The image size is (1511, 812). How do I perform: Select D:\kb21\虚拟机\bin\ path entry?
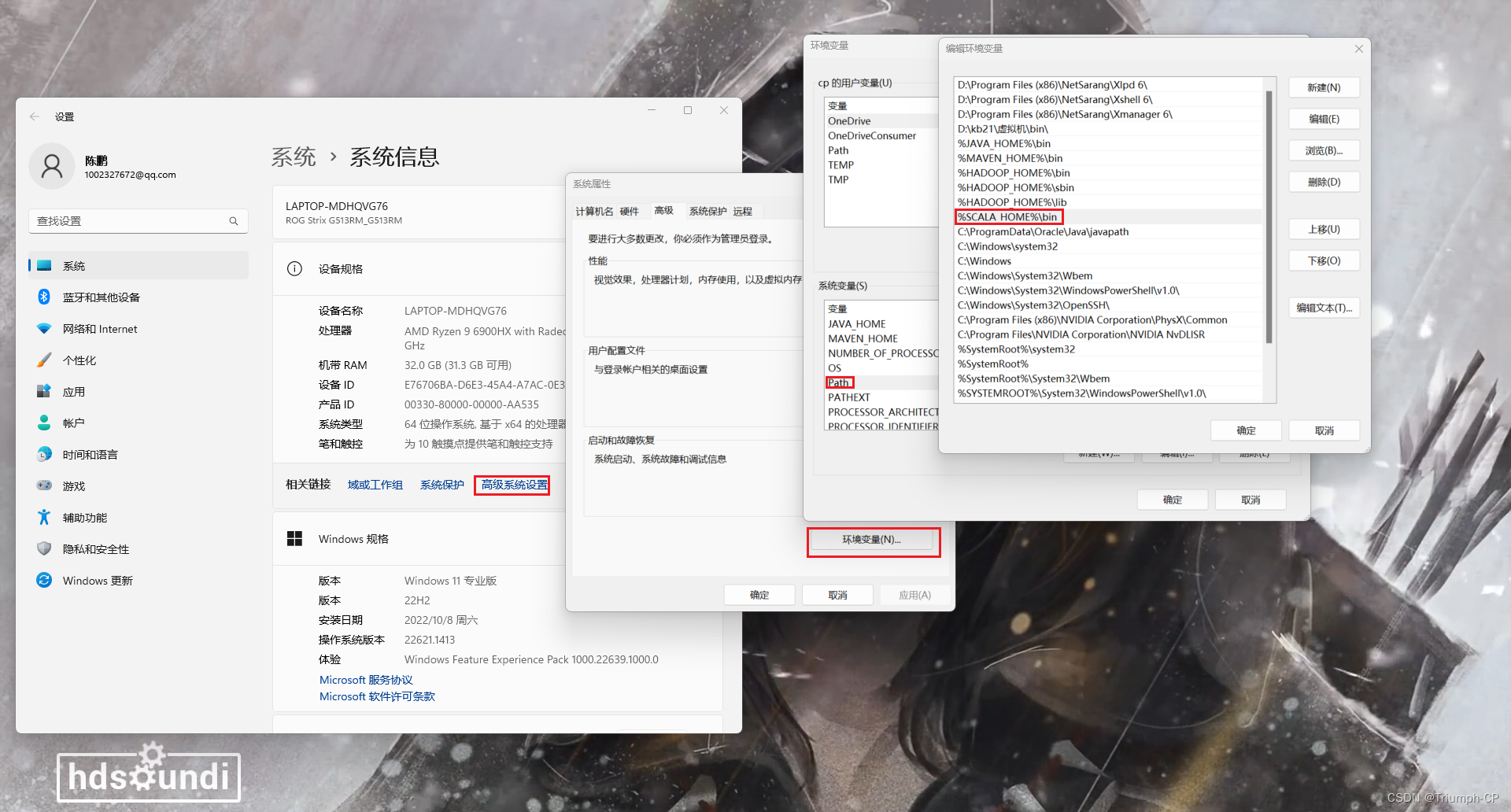pos(1108,129)
